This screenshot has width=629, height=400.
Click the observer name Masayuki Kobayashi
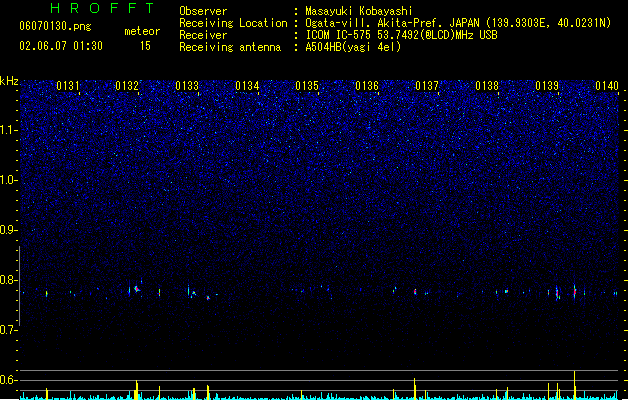pyautogui.click(x=359, y=11)
